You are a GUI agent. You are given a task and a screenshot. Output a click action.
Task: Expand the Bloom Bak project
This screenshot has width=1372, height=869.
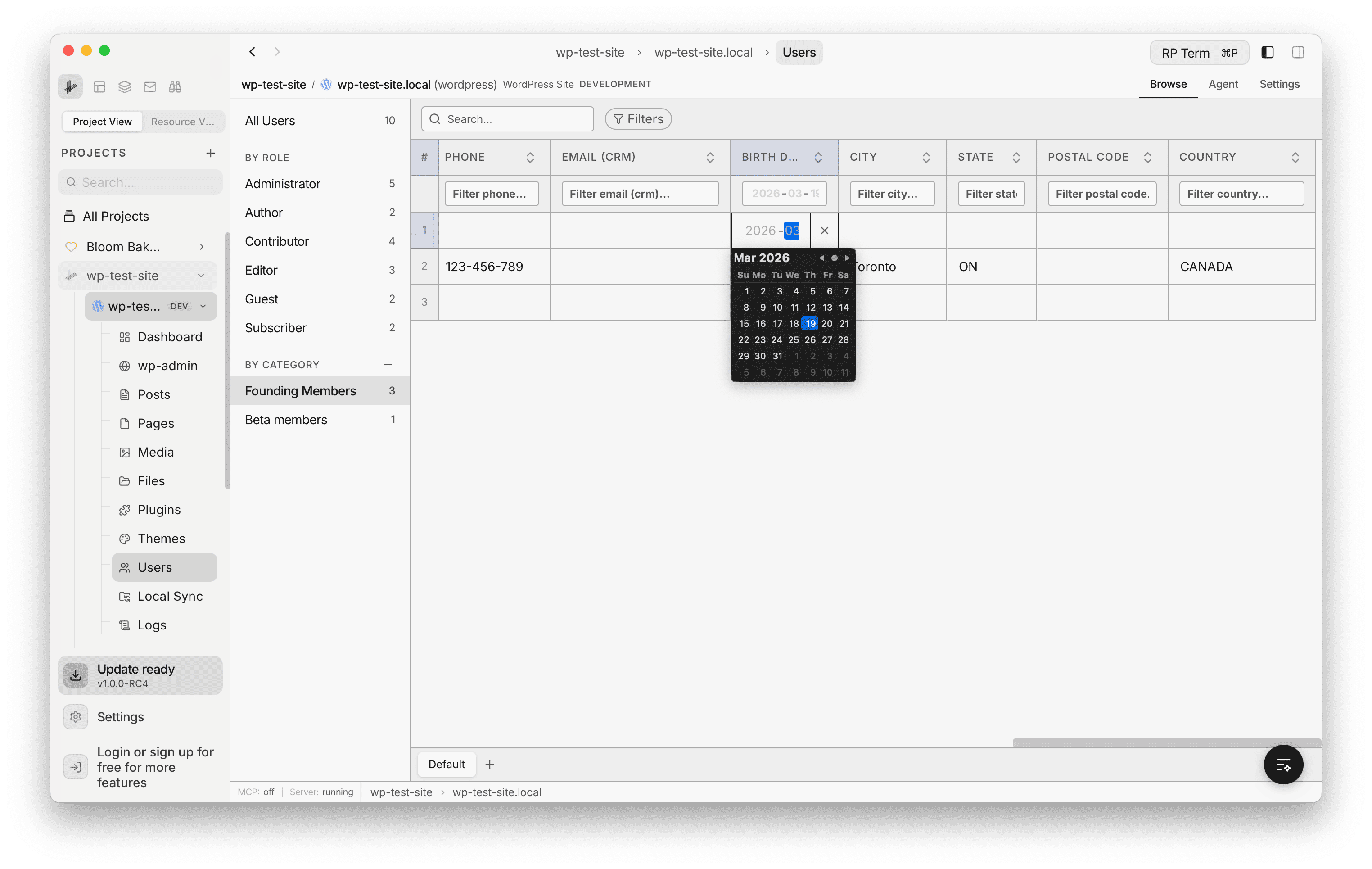[202, 246]
